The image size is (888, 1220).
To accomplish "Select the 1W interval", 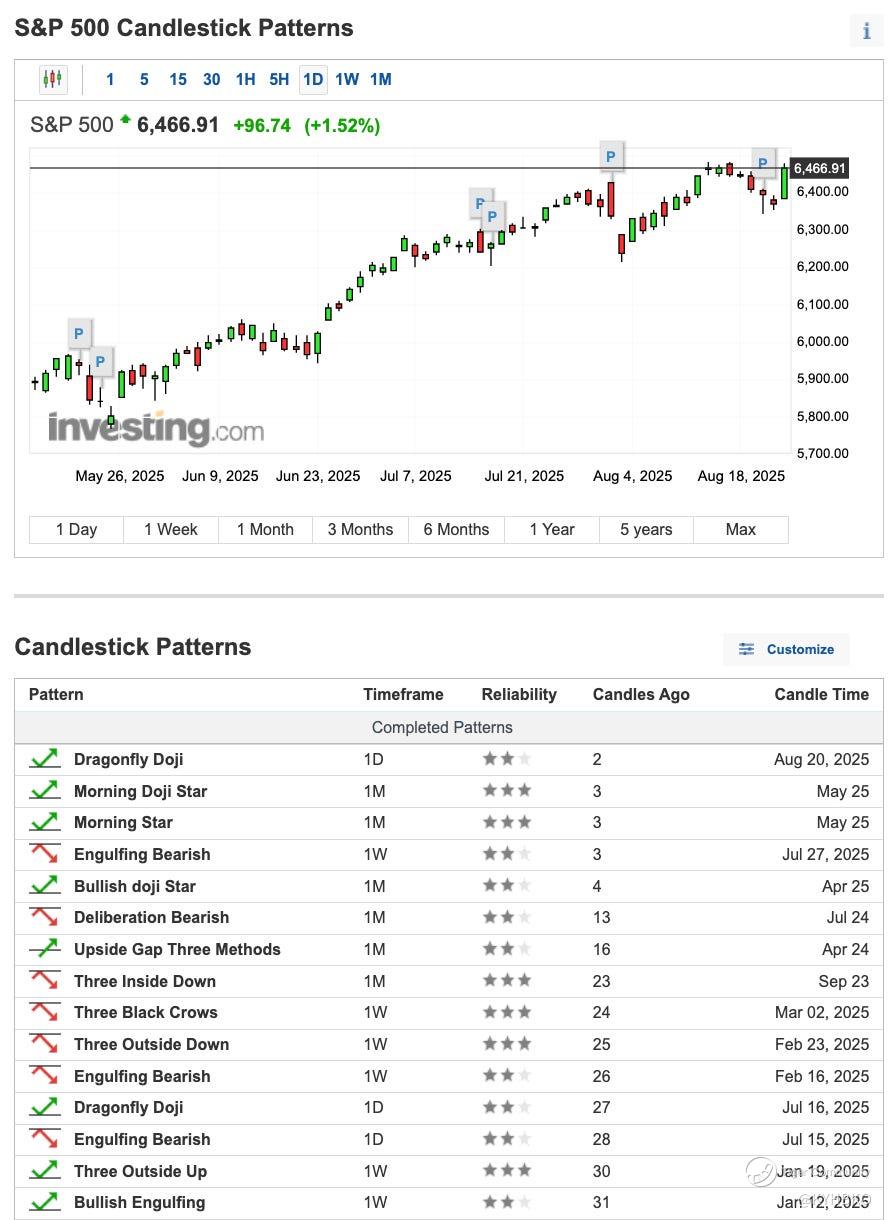I will 347,79.
